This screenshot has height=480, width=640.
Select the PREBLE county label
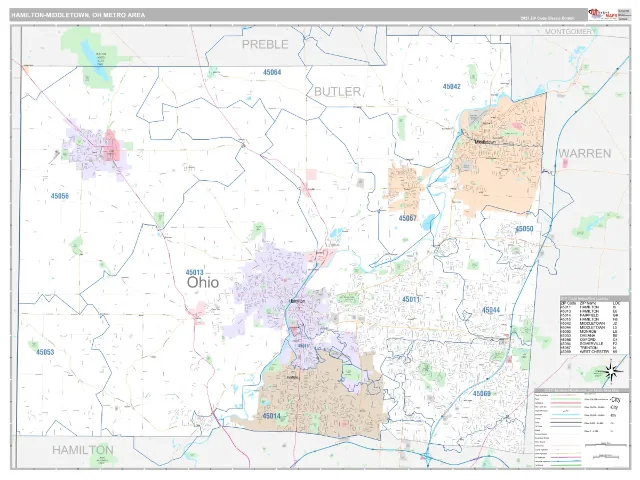[265, 44]
